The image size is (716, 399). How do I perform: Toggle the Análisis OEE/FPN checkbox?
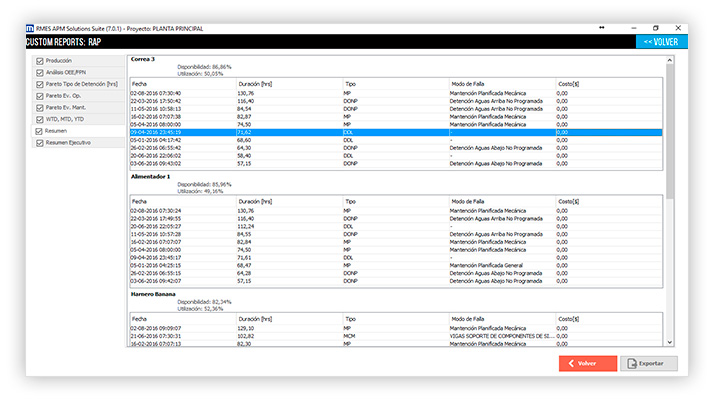(x=40, y=73)
